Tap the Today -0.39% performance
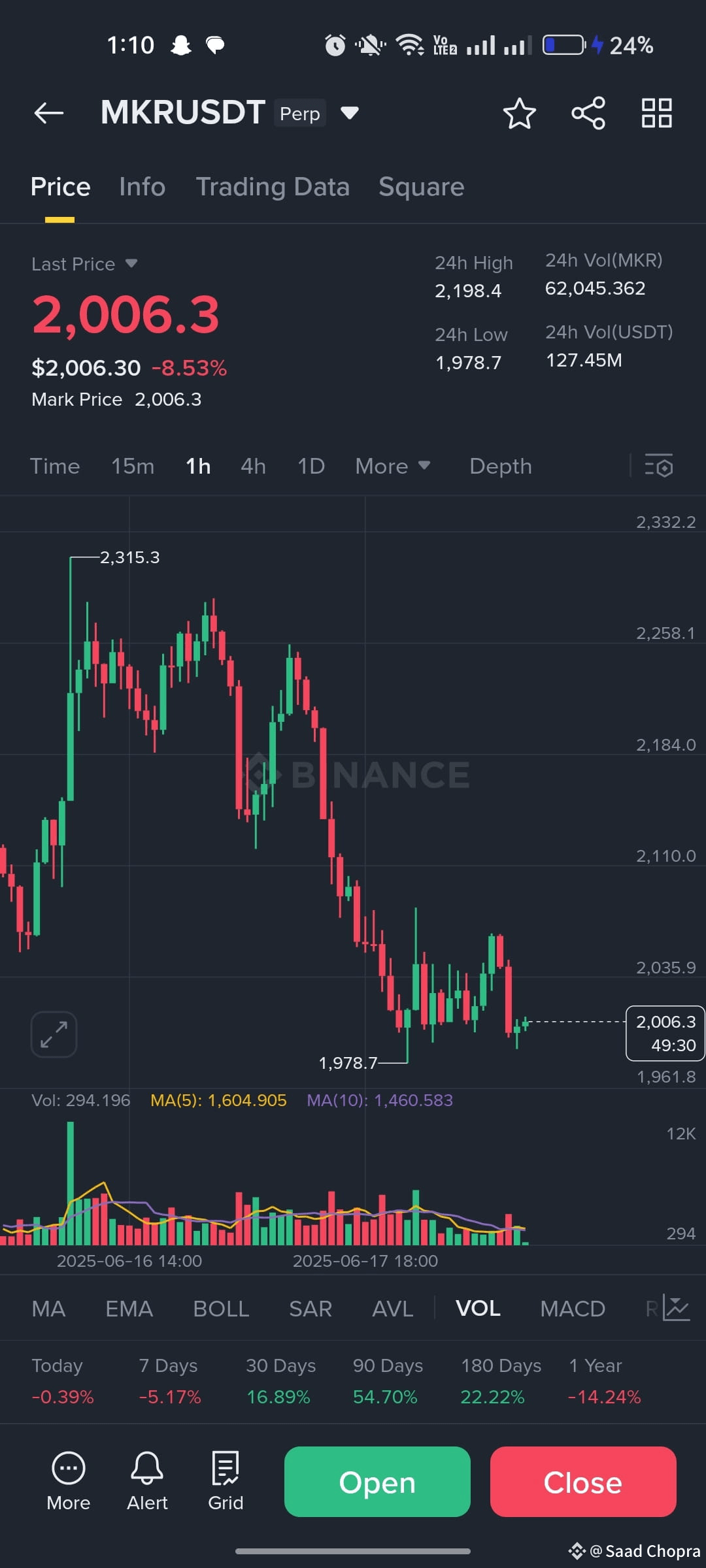Image resolution: width=706 pixels, height=1568 pixels. tap(63, 1381)
